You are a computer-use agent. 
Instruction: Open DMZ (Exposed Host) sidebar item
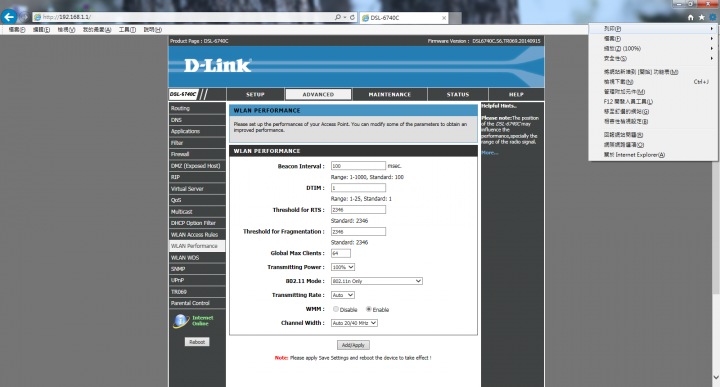point(197,166)
